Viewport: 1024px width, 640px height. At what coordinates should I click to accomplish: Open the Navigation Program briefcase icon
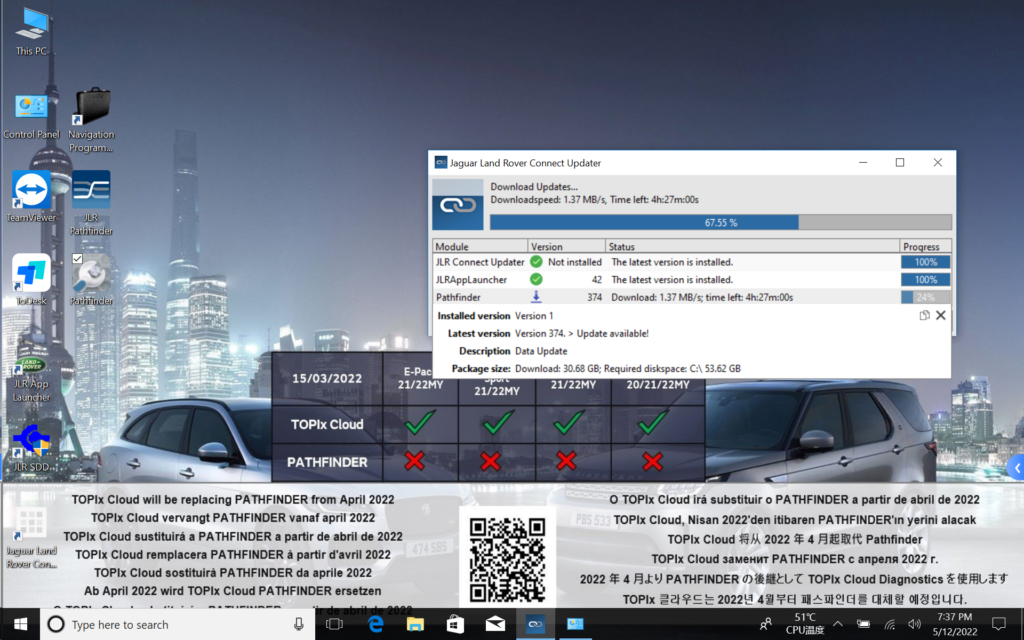pyautogui.click(x=91, y=108)
